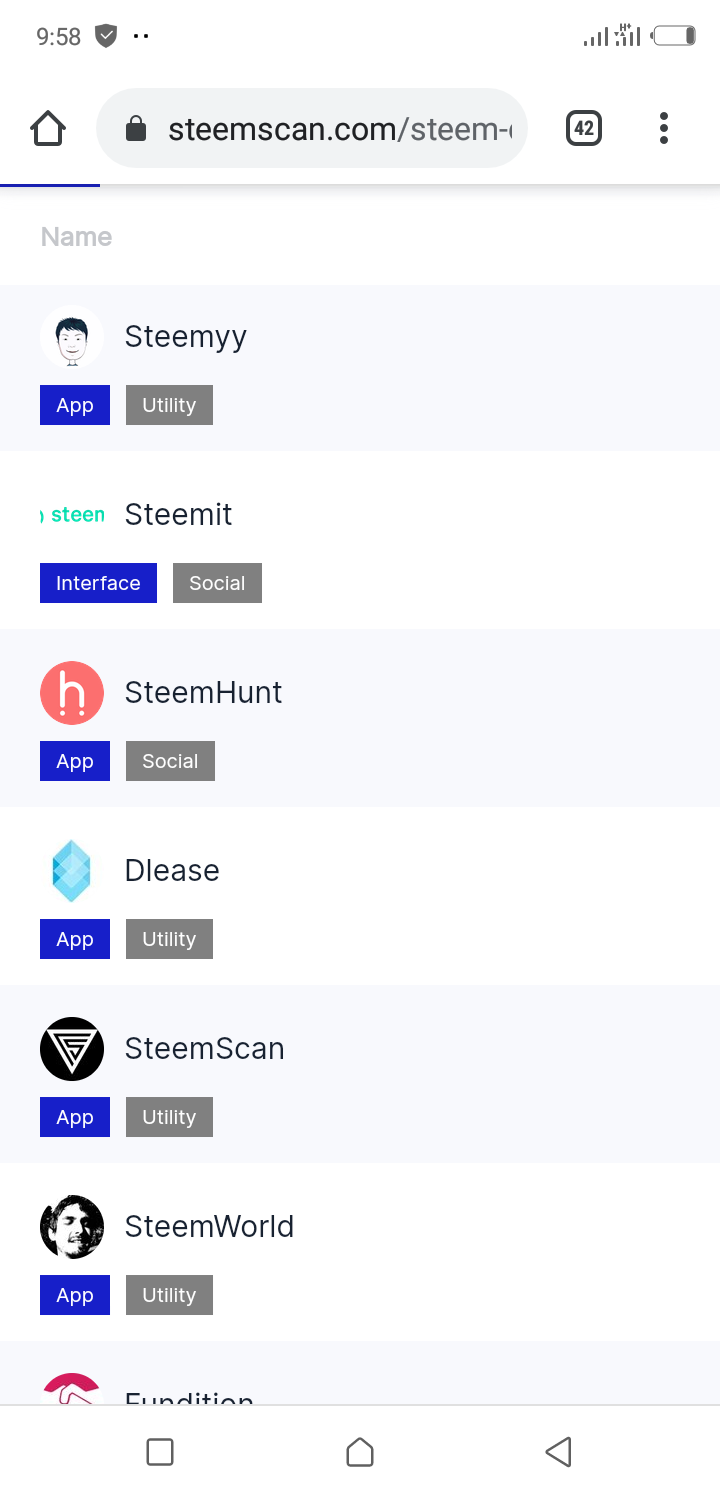This screenshot has height=1500, width=720.
Task: Tap the Android recent apps square button
Action: pyautogui.click(x=160, y=1452)
